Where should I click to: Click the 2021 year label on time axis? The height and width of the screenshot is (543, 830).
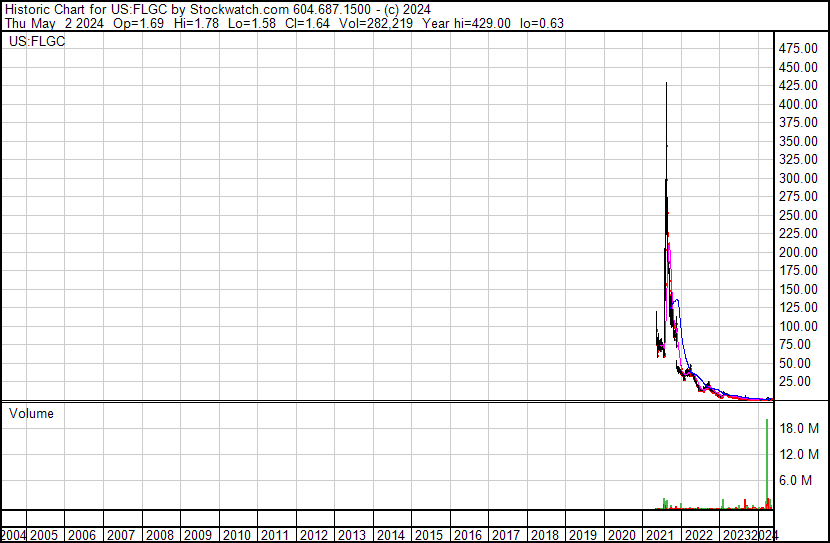pyautogui.click(x=660, y=535)
